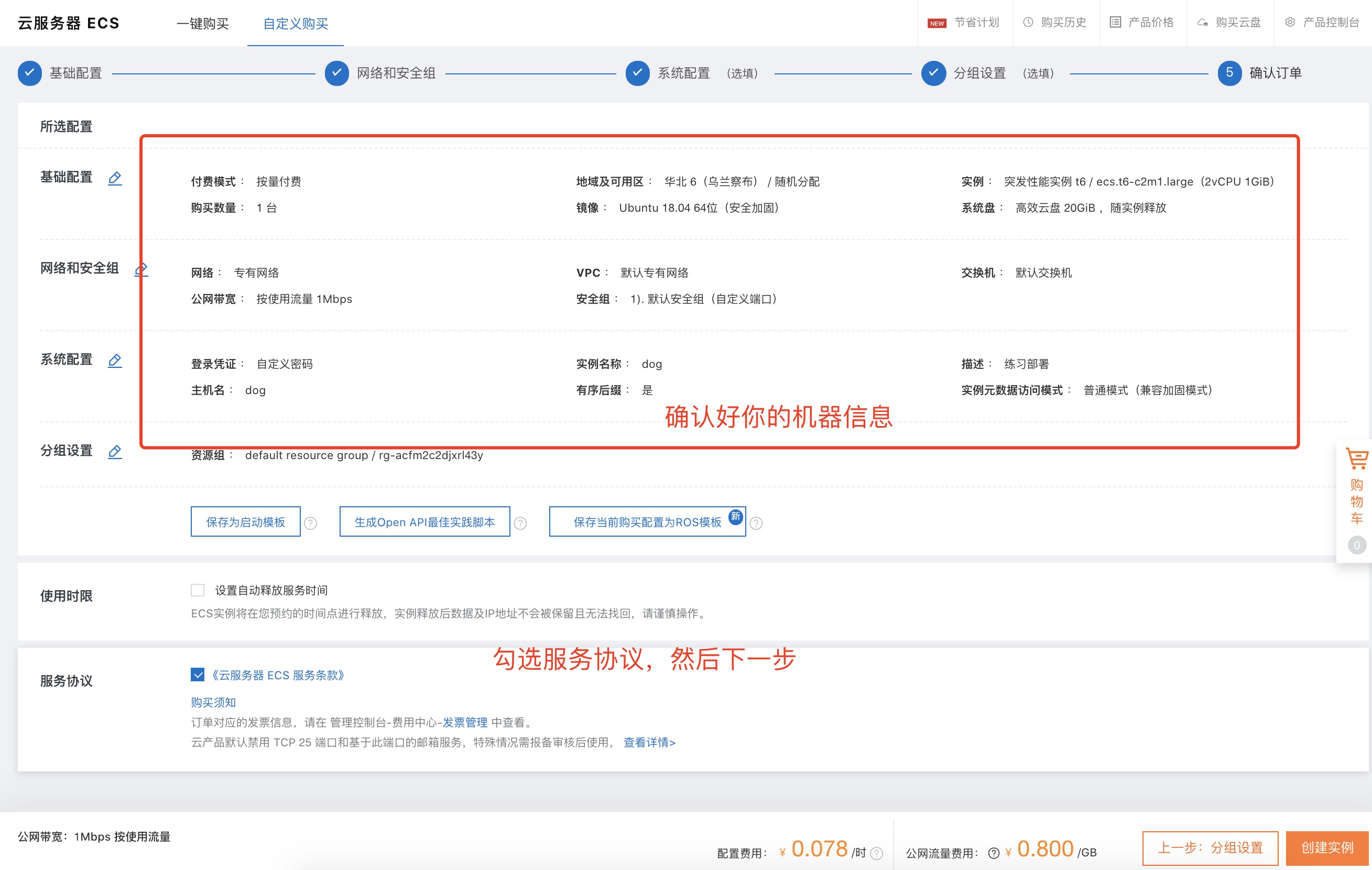This screenshot has width=1372, height=870.
Task: Enable 设置自动释放服务时间 checkbox
Action: click(198, 590)
